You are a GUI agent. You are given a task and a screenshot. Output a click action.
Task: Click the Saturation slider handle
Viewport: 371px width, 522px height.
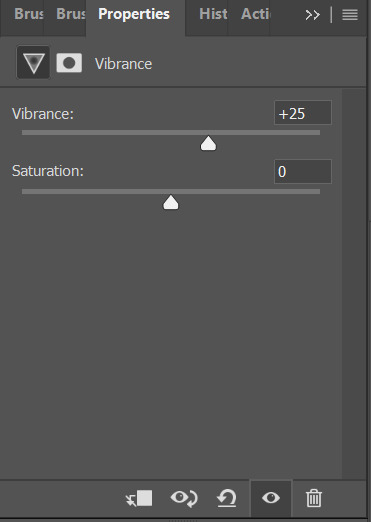(x=171, y=202)
